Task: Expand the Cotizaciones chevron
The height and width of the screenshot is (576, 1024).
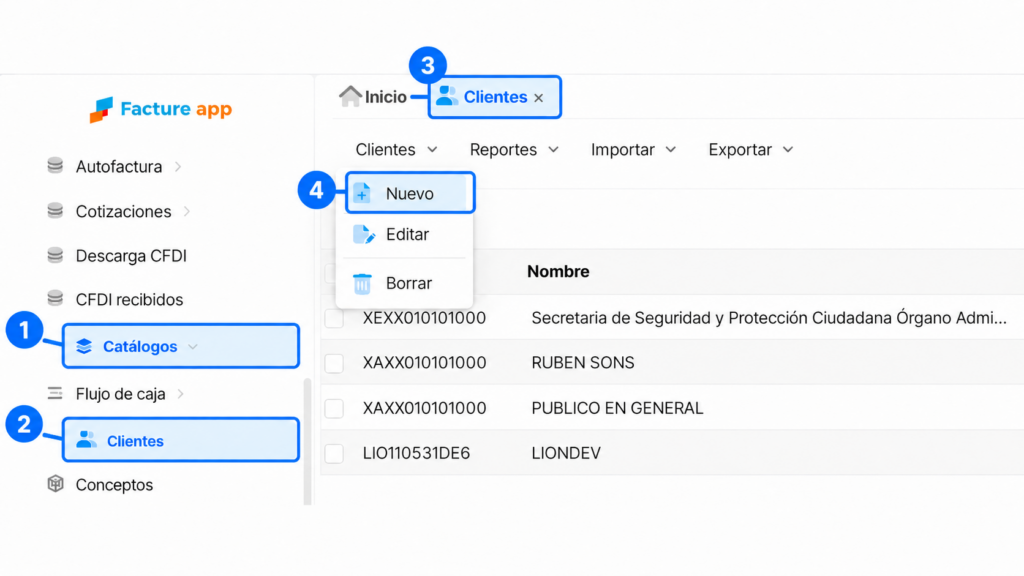Action: click(187, 212)
